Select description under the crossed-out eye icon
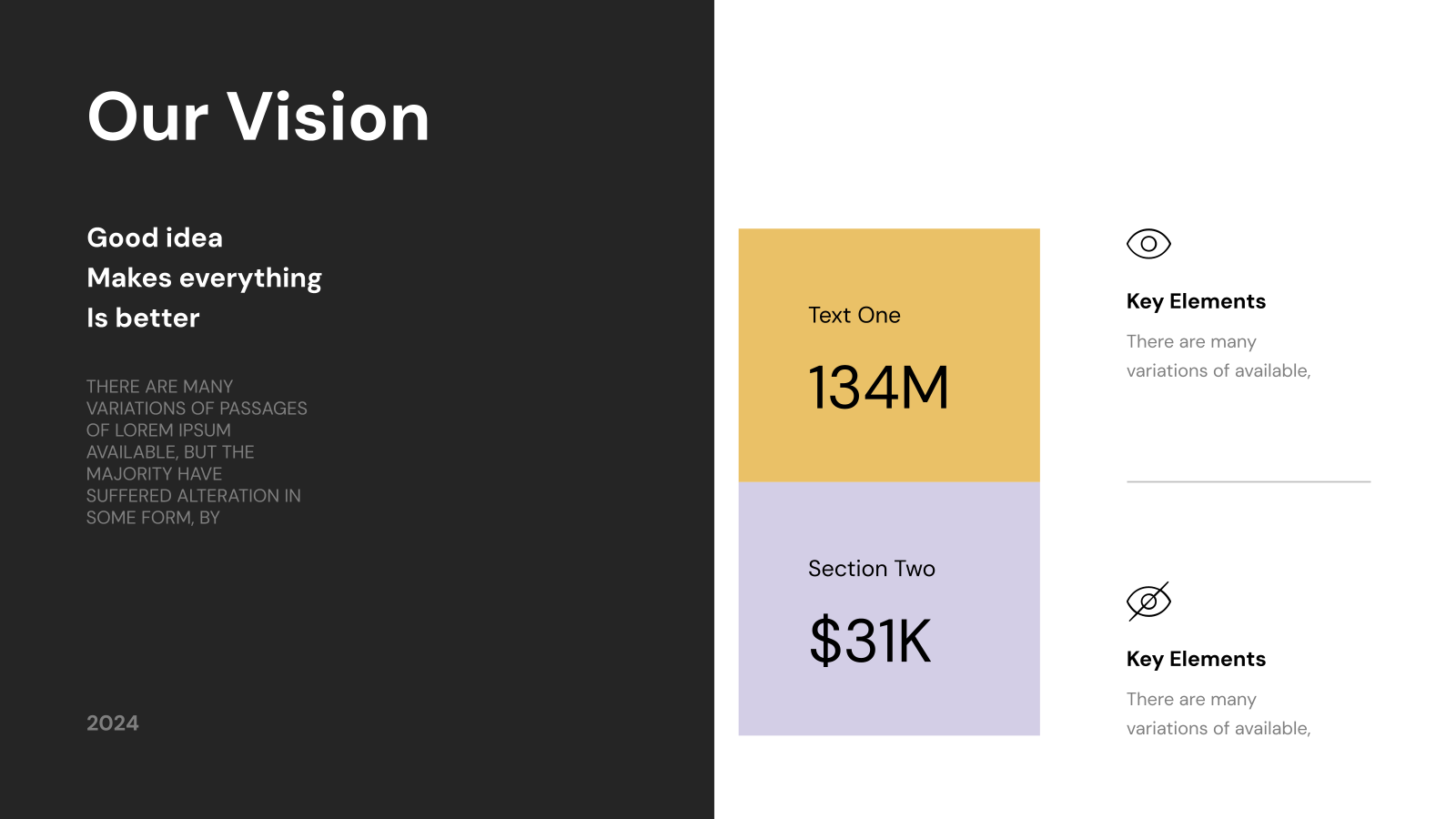This screenshot has height=819, width=1456. pos(1218,713)
